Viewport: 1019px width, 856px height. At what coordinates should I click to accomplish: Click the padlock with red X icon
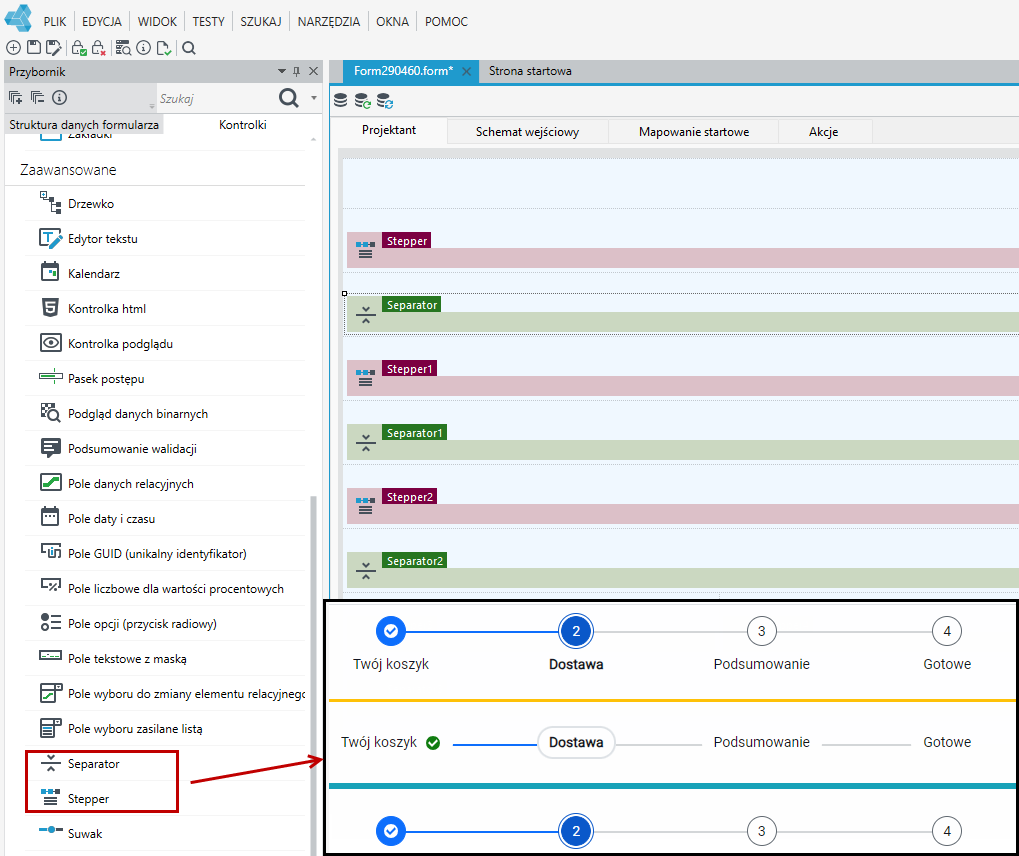(98, 47)
